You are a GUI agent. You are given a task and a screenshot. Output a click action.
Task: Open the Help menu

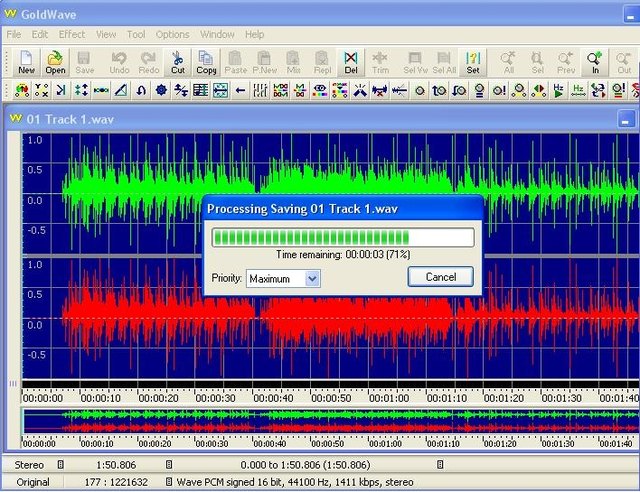tap(254, 35)
